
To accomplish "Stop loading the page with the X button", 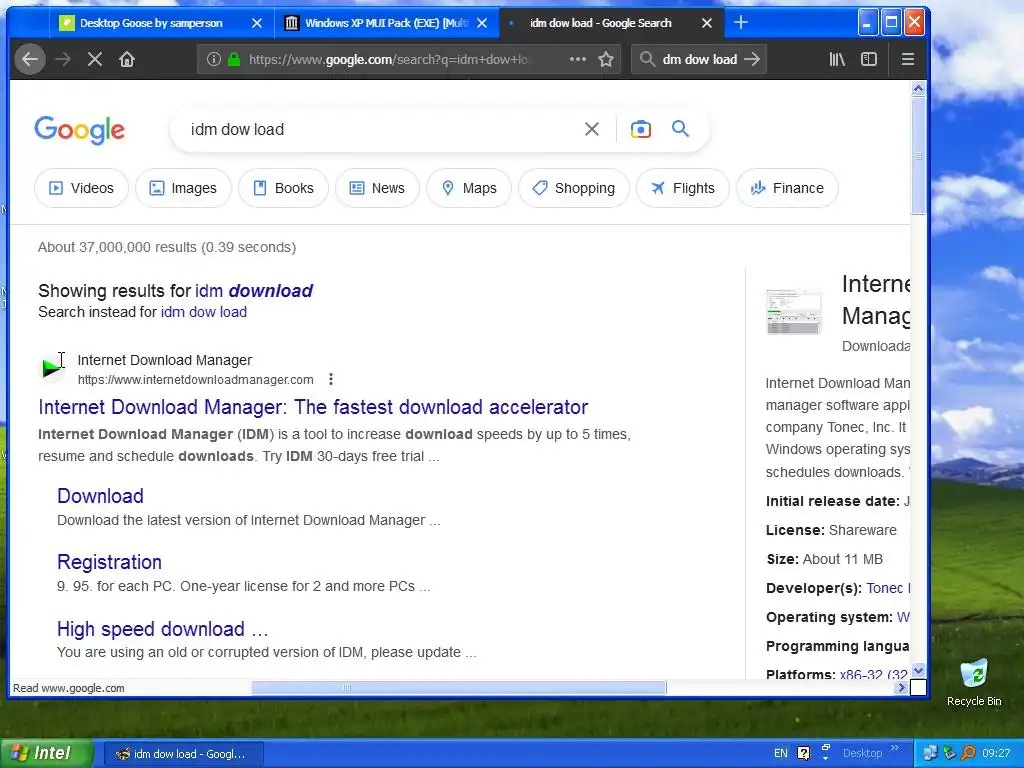I will pyautogui.click(x=95, y=59).
